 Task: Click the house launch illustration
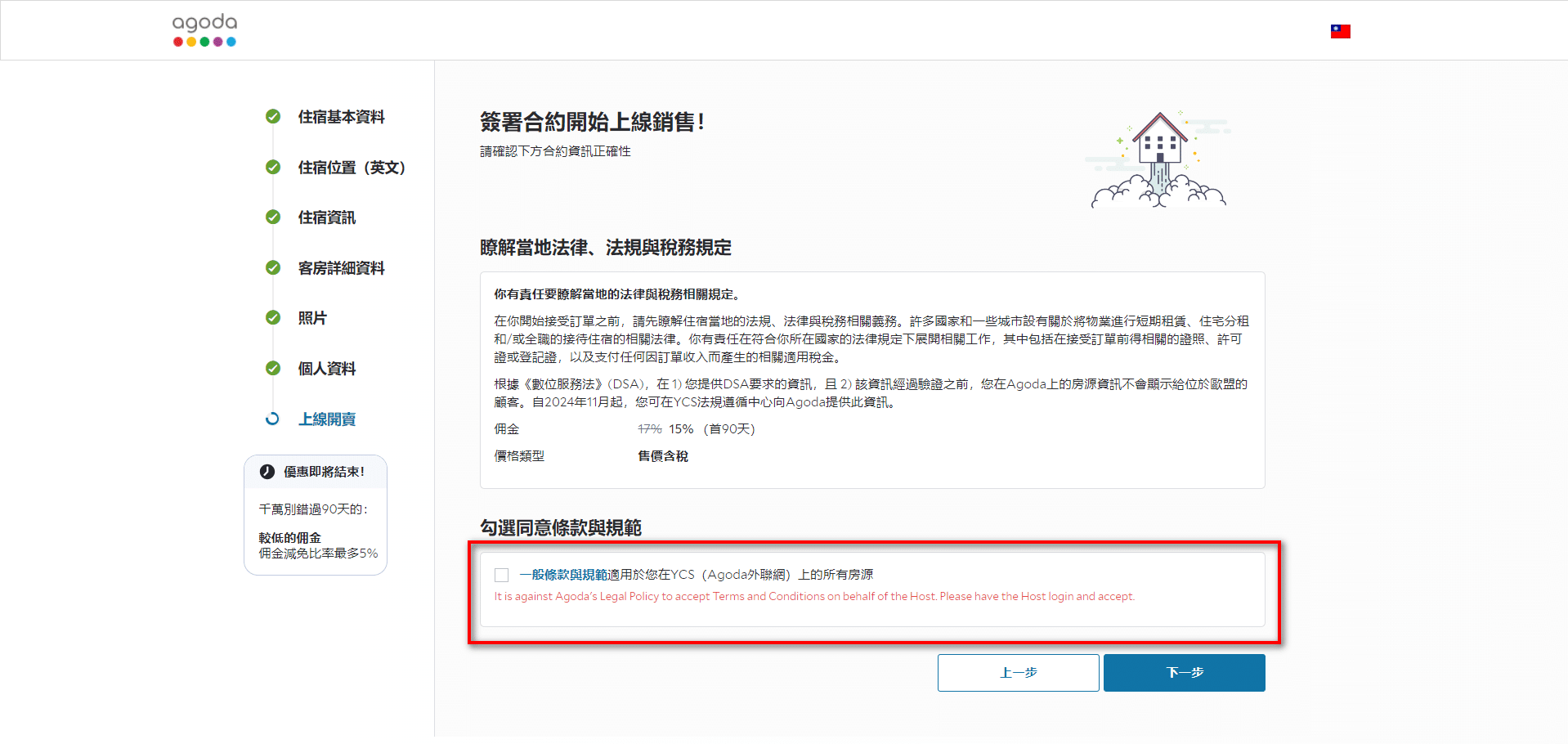tap(1158, 159)
